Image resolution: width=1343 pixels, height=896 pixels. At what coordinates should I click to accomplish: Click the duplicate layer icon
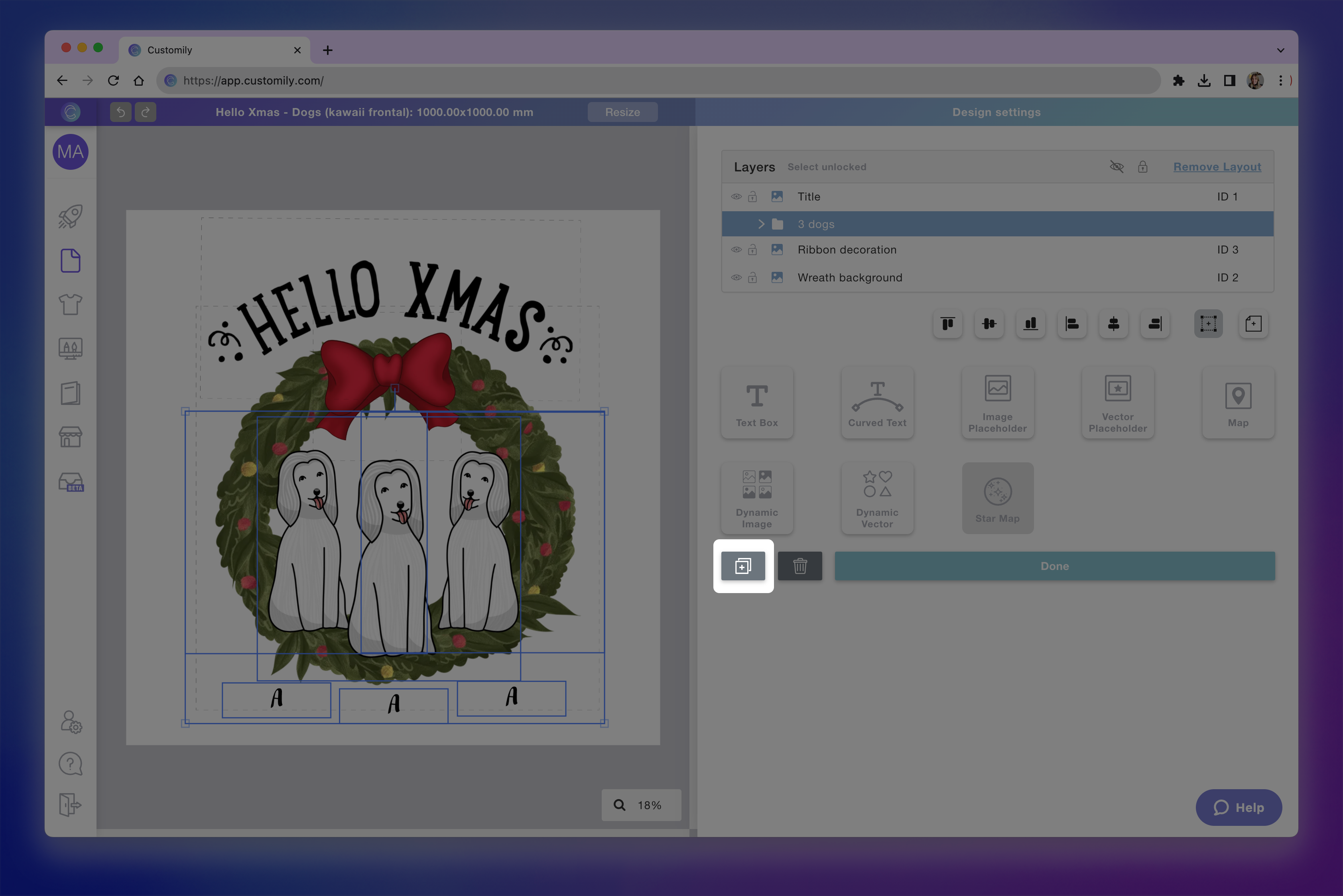pos(743,566)
